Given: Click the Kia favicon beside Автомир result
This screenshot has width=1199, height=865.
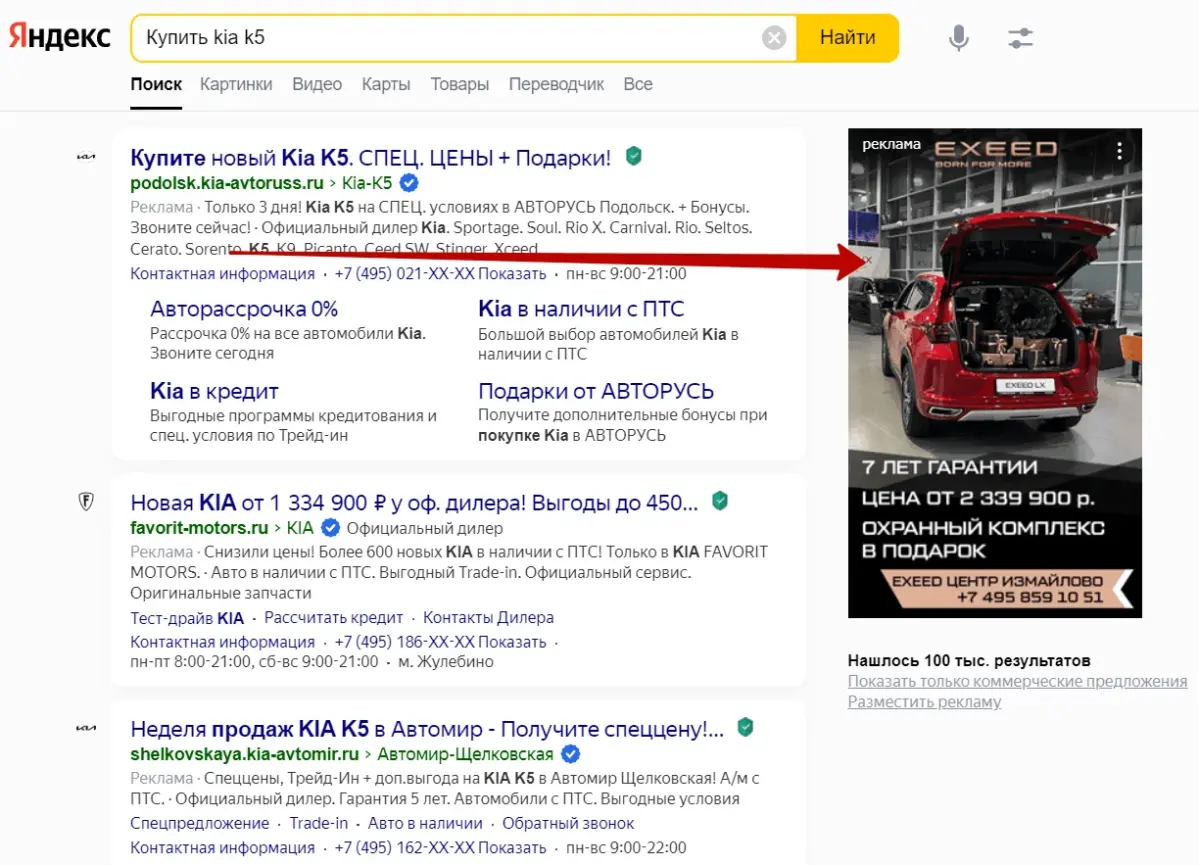Looking at the screenshot, I should pos(86,728).
